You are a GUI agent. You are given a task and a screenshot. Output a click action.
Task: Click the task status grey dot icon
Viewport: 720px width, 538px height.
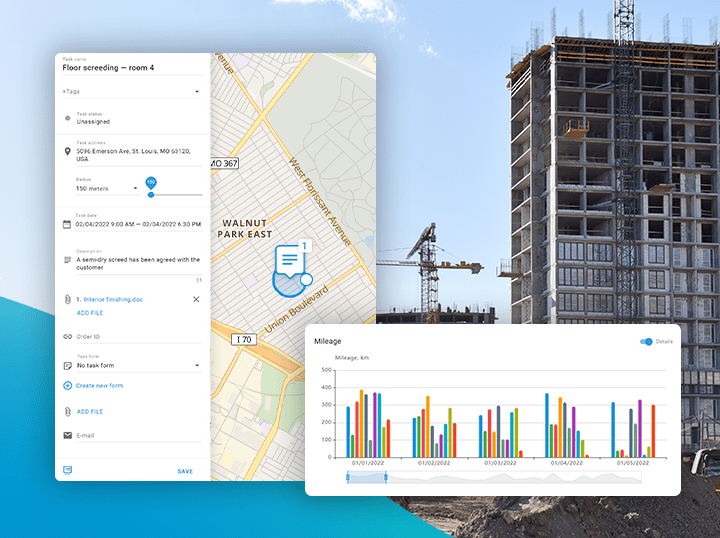[x=68, y=118]
